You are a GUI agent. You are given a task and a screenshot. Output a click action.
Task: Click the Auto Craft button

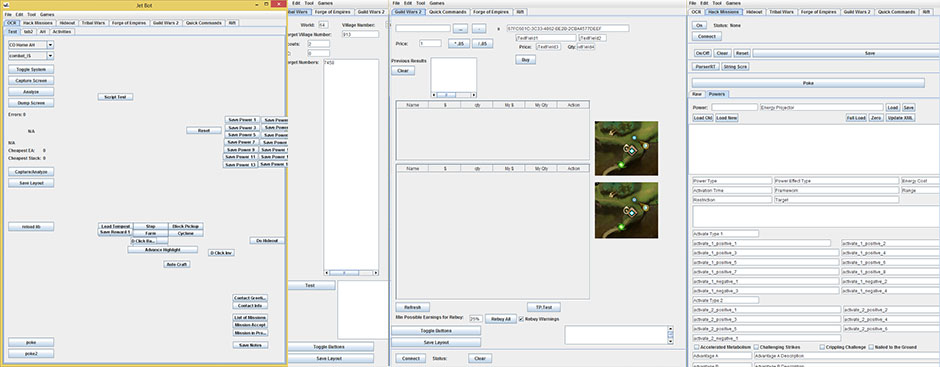tap(177, 264)
